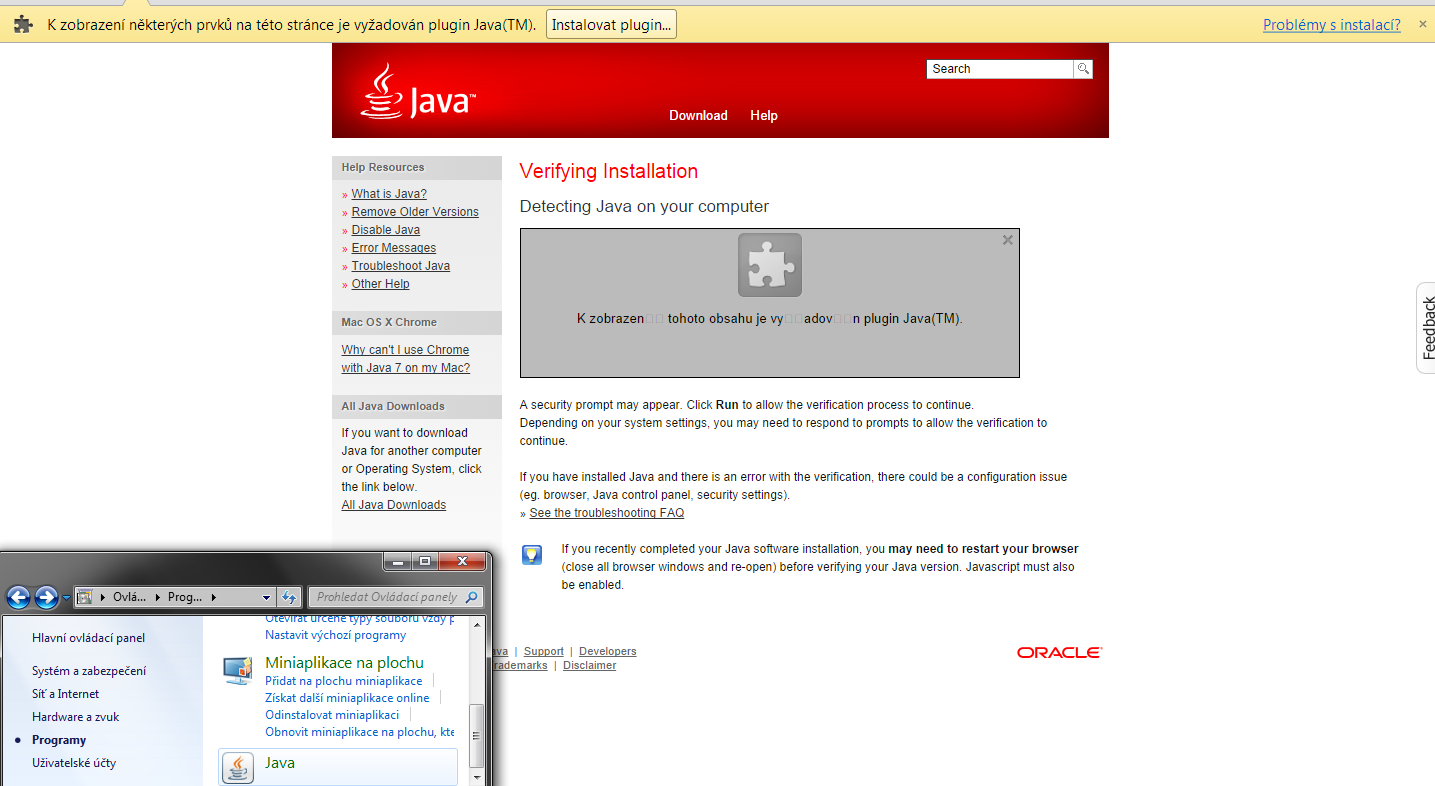The height and width of the screenshot is (786, 1435).
Task: Open the Troubleshoot Java link
Action: pos(401,266)
